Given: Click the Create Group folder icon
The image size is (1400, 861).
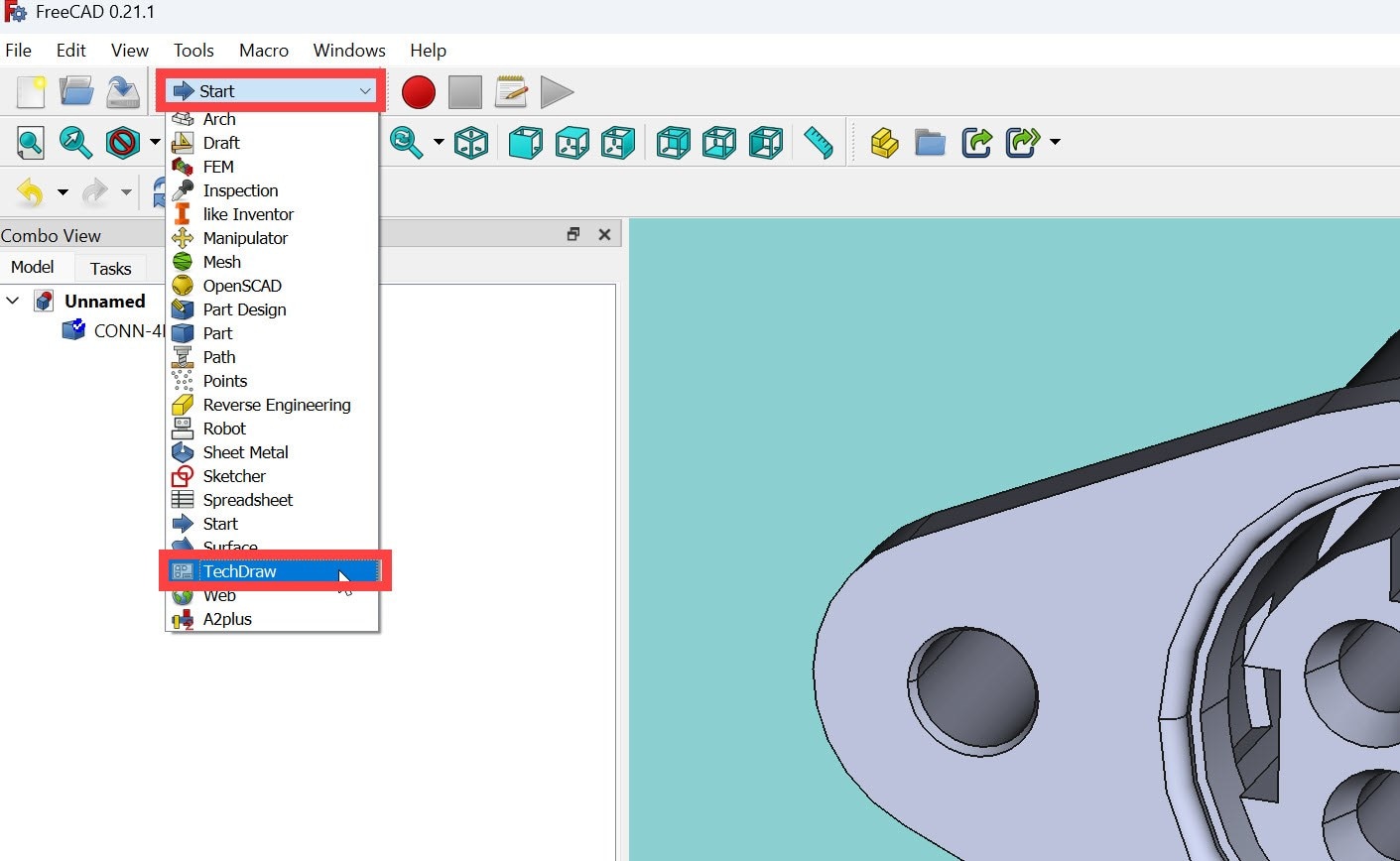Looking at the screenshot, I should (930, 143).
